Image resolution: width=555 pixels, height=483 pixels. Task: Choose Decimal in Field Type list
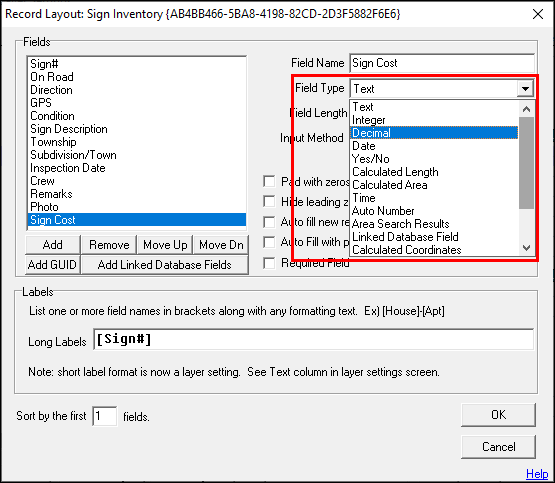coord(434,133)
